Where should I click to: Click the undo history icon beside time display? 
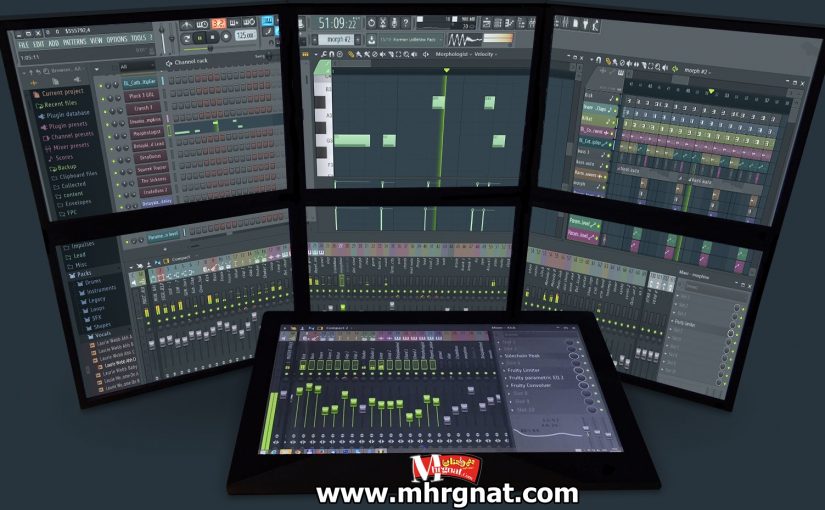point(371,23)
